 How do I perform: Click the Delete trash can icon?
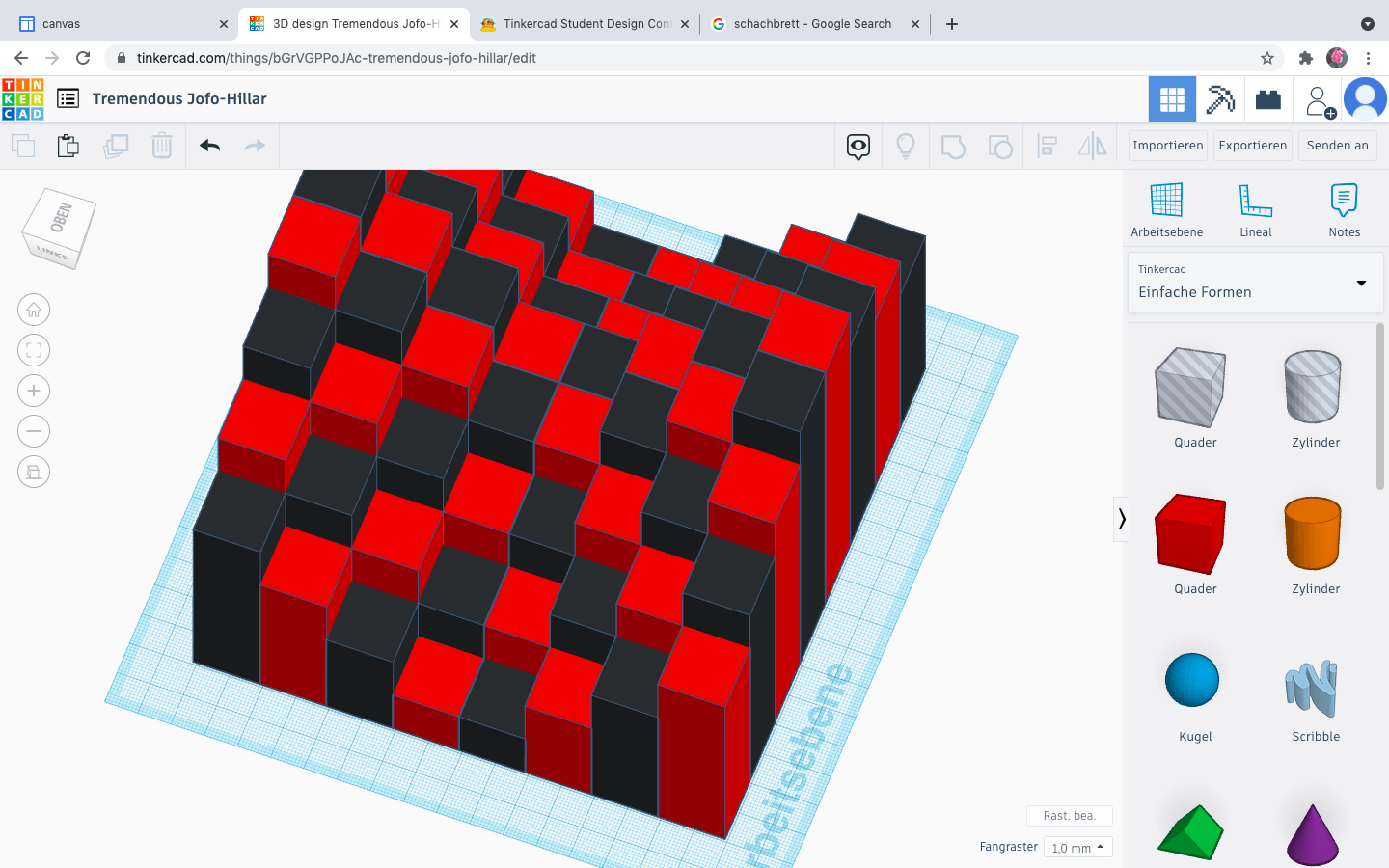tap(162, 146)
